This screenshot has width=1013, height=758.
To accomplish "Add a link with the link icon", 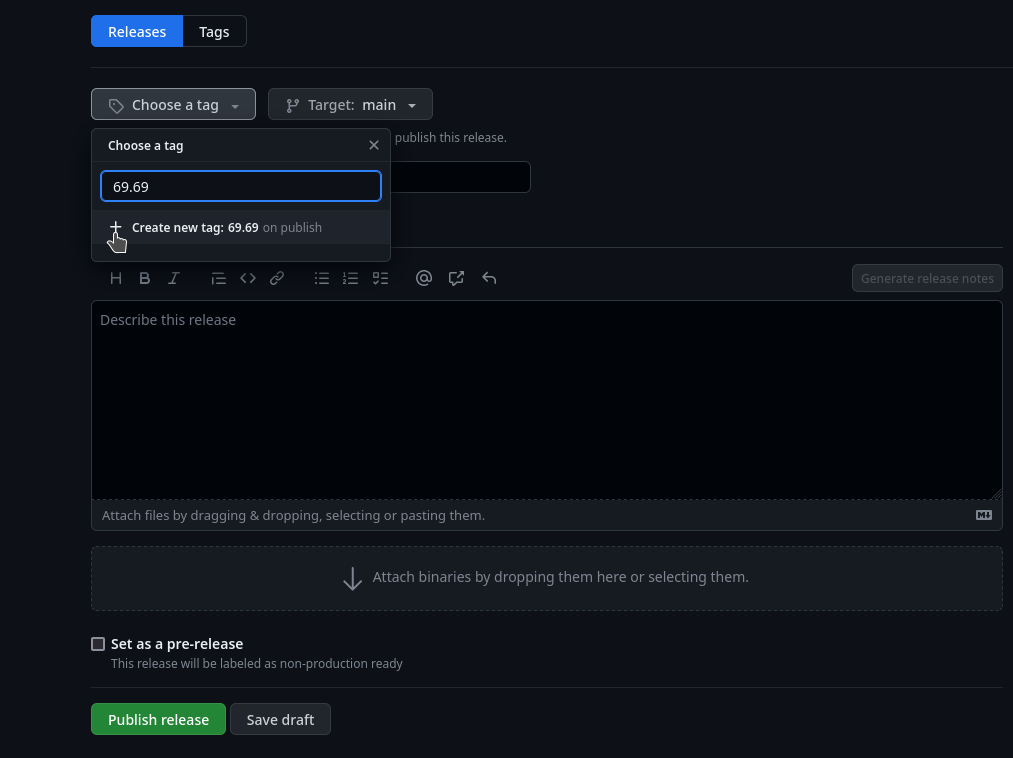I will 277,278.
